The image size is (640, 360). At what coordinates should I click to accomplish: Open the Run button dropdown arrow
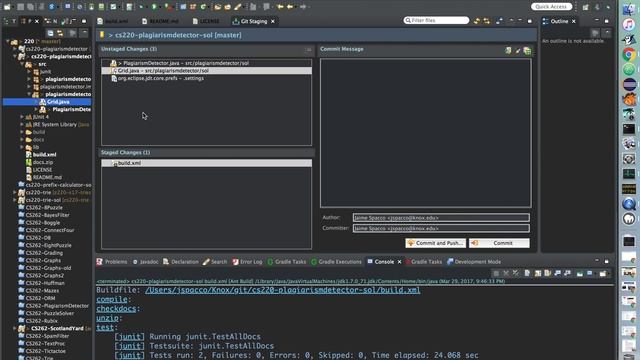(160, 7)
